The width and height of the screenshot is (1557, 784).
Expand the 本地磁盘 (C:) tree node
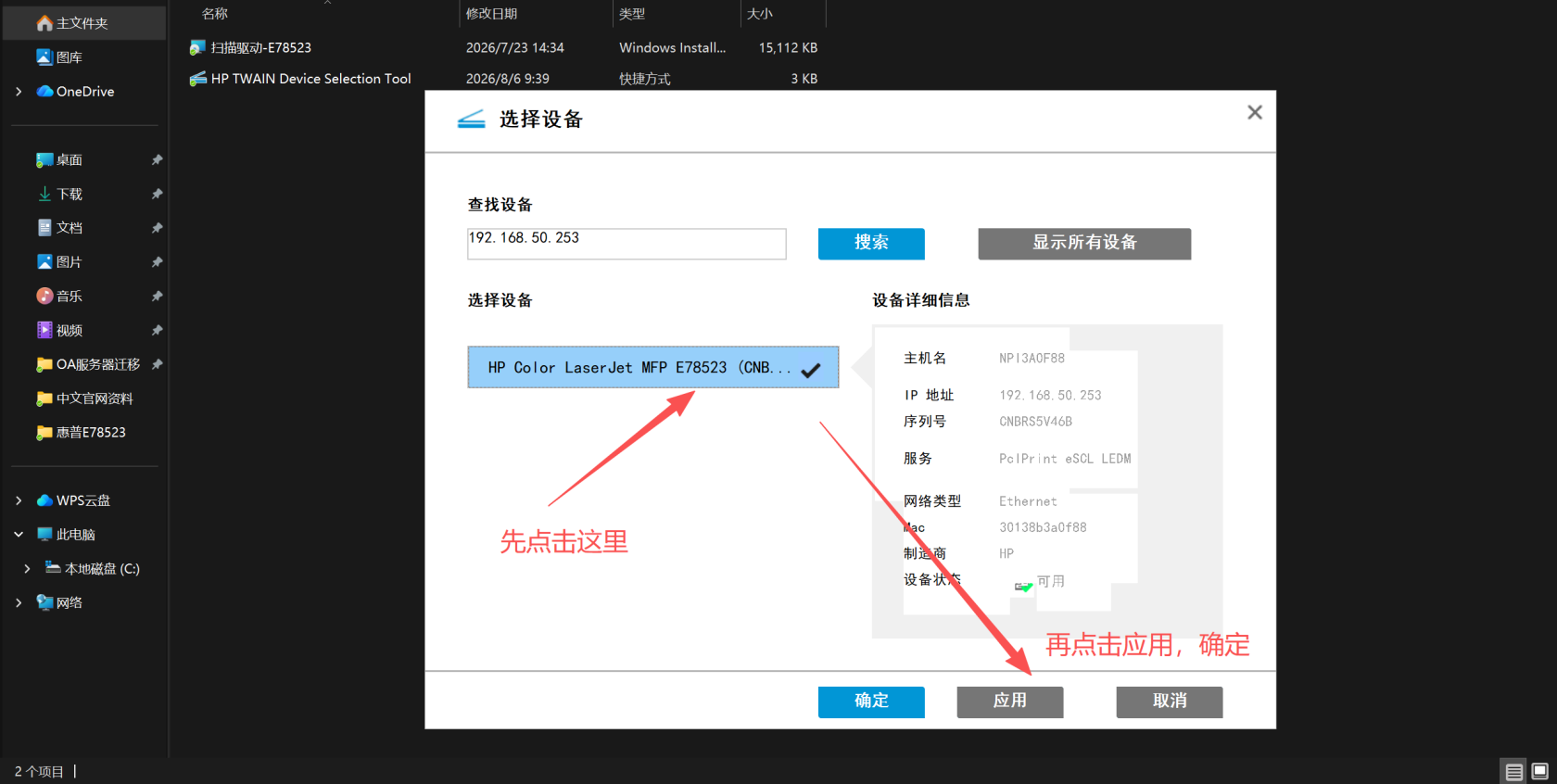point(27,568)
